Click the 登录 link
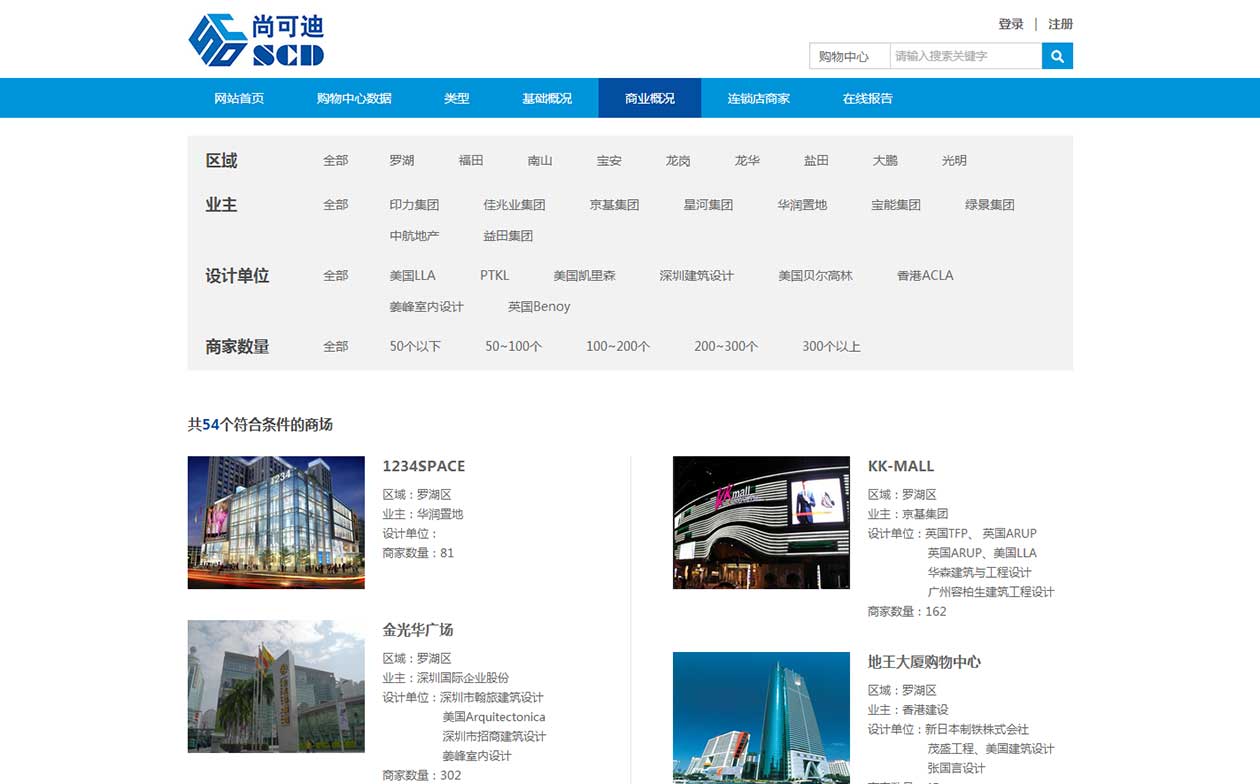This screenshot has height=784, width=1260. pos(1011,24)
